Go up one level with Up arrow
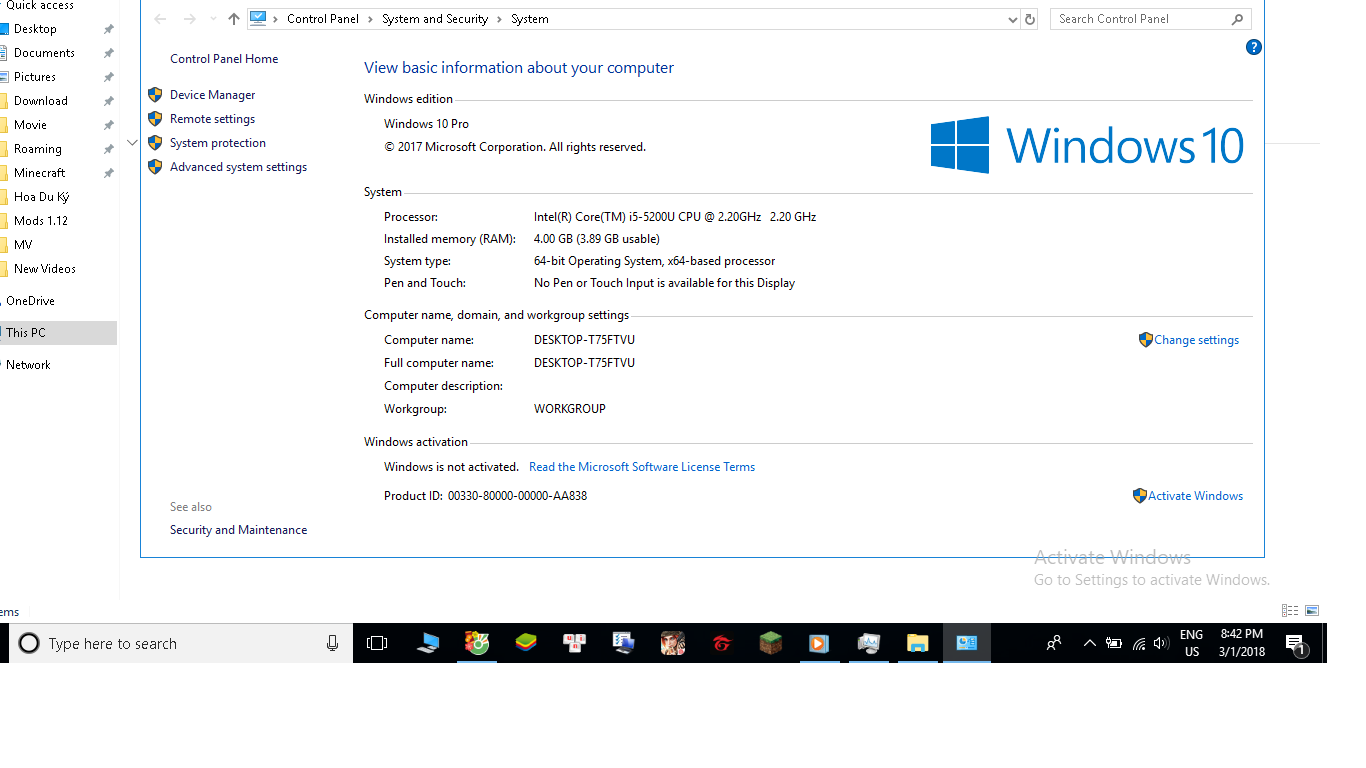The image size is (1366, 768). [234, 19]
